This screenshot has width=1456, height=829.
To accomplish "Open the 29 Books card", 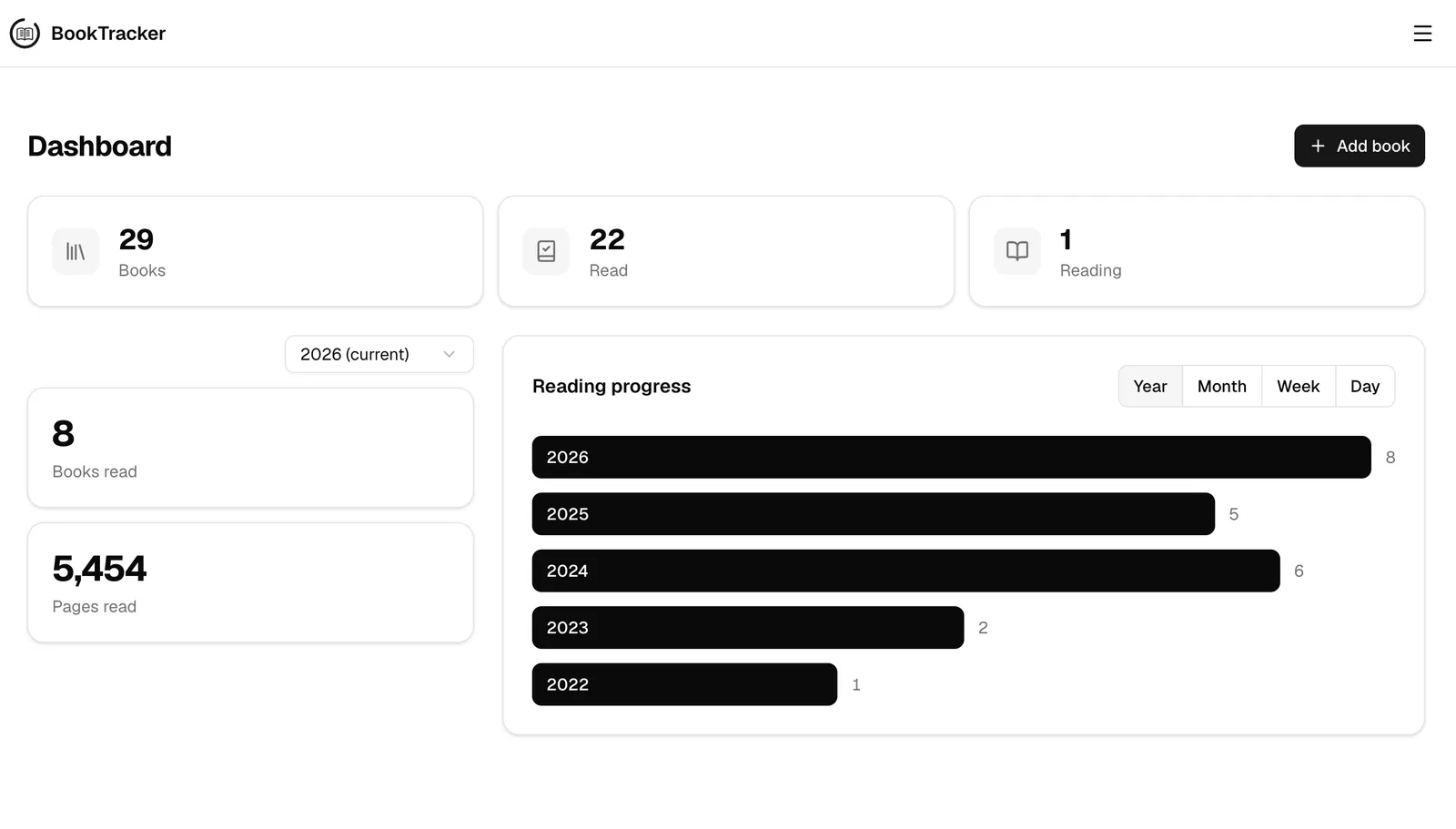I will pos(255,251).
